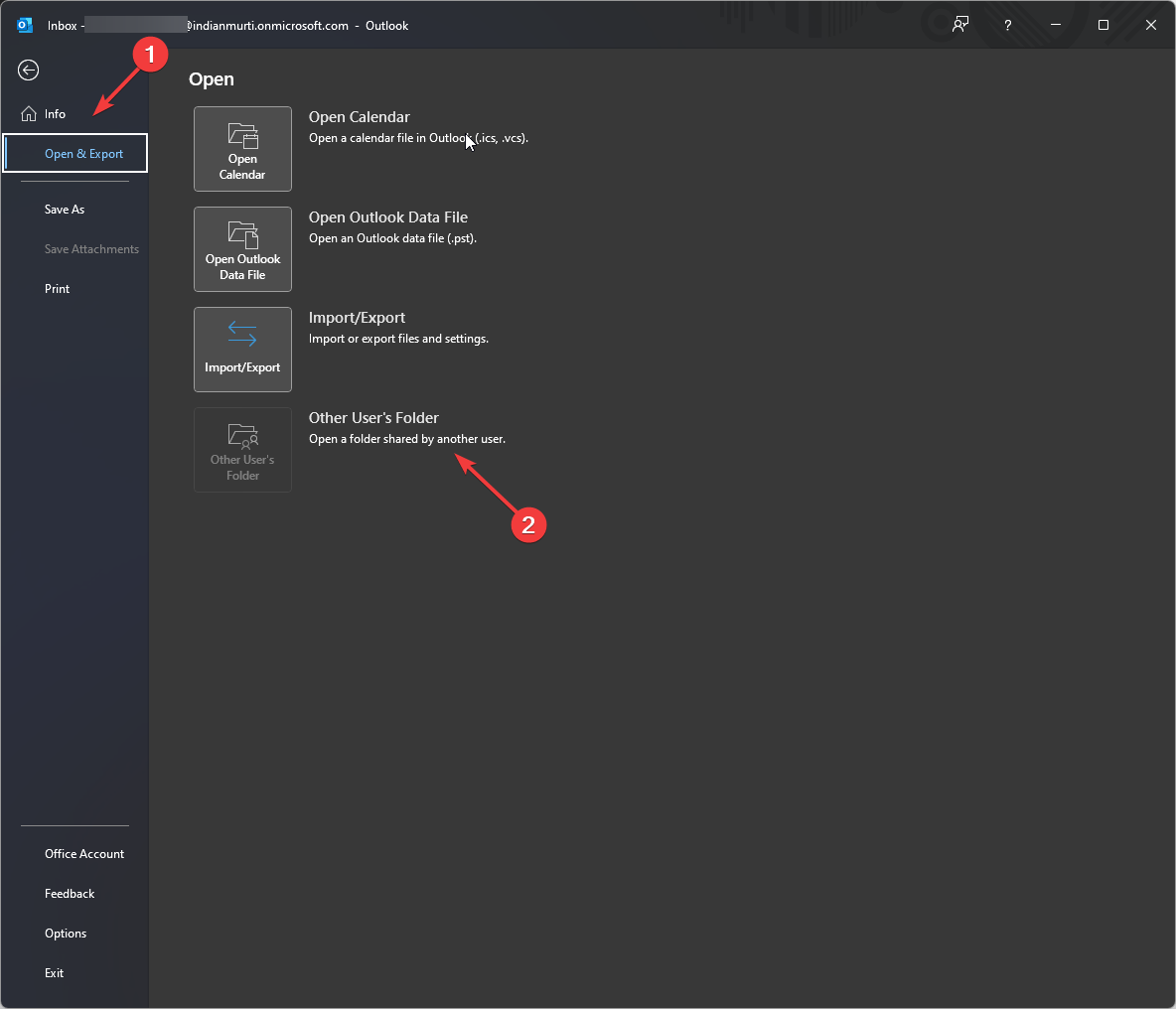The image size is (1176, 1009).
Task: Open the Print page
Action: point(57,289)
